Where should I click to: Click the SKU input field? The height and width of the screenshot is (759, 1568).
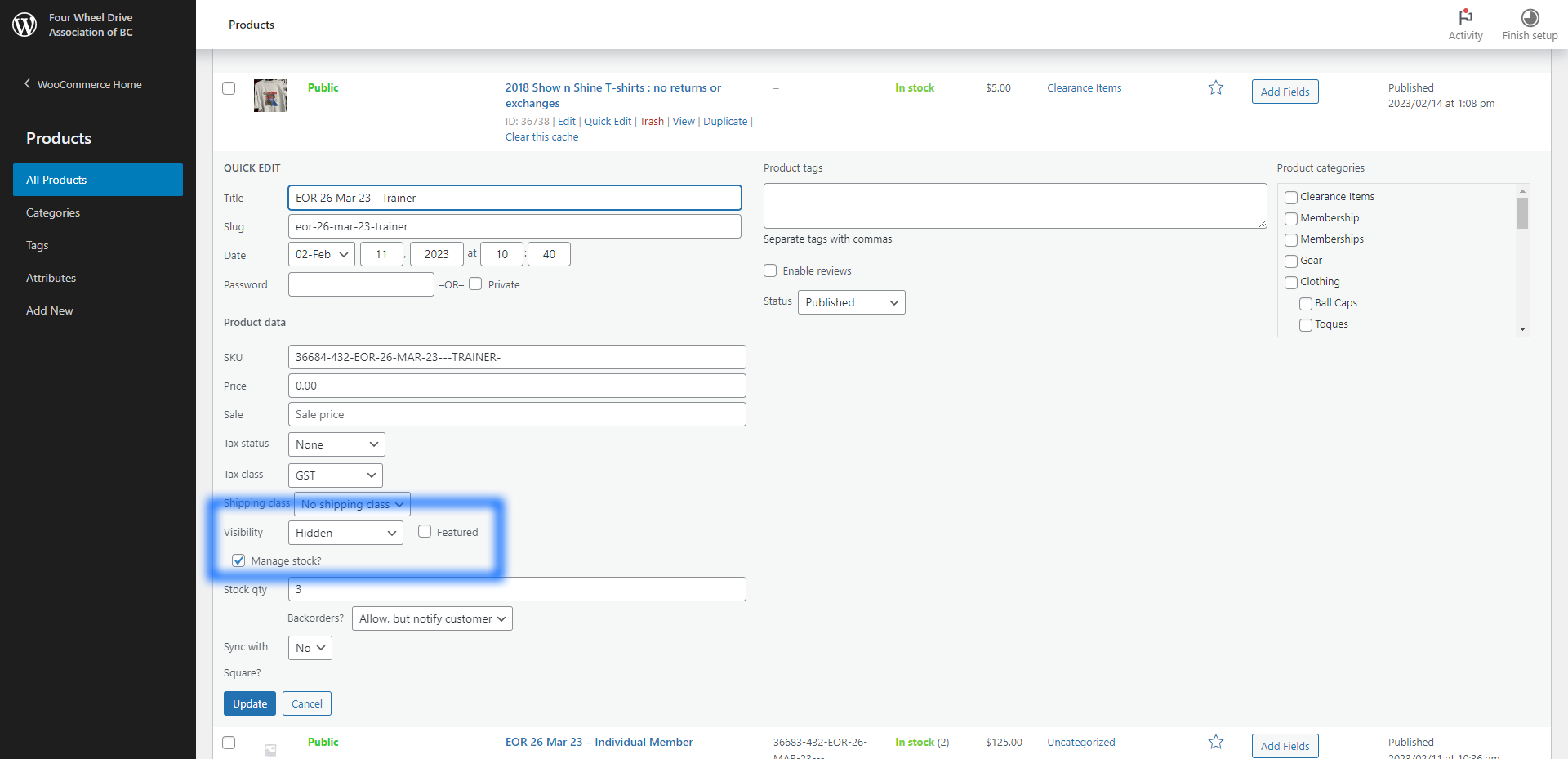517,357
